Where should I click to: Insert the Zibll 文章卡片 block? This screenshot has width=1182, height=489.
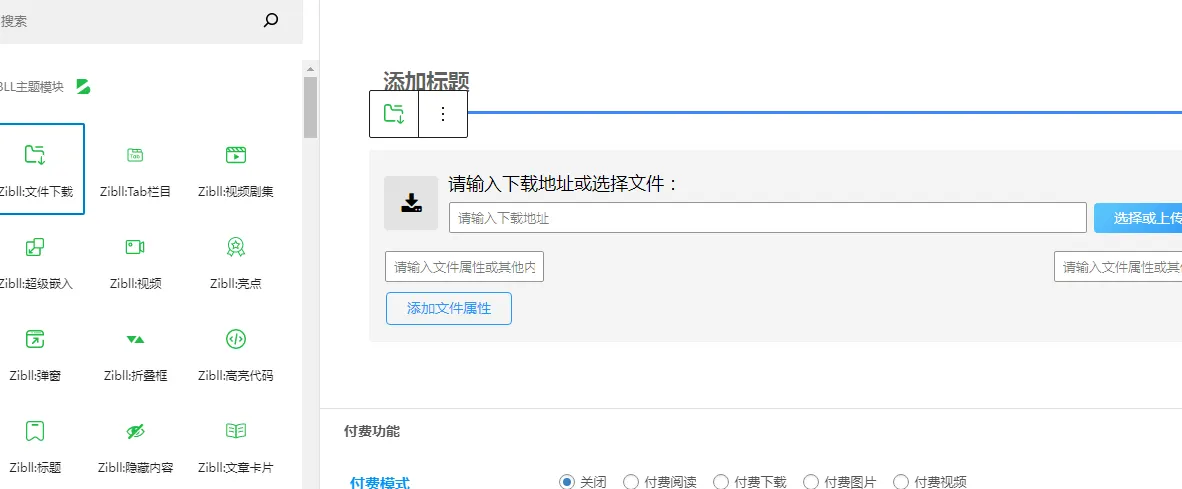(x=236, y=445)
